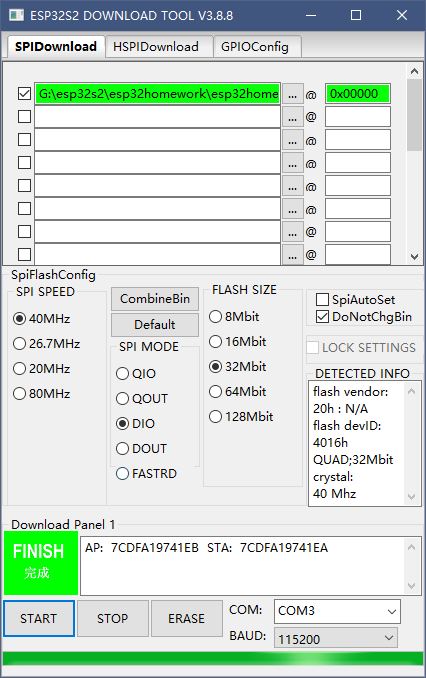Click the seventh row browse button

pos(292,232)
